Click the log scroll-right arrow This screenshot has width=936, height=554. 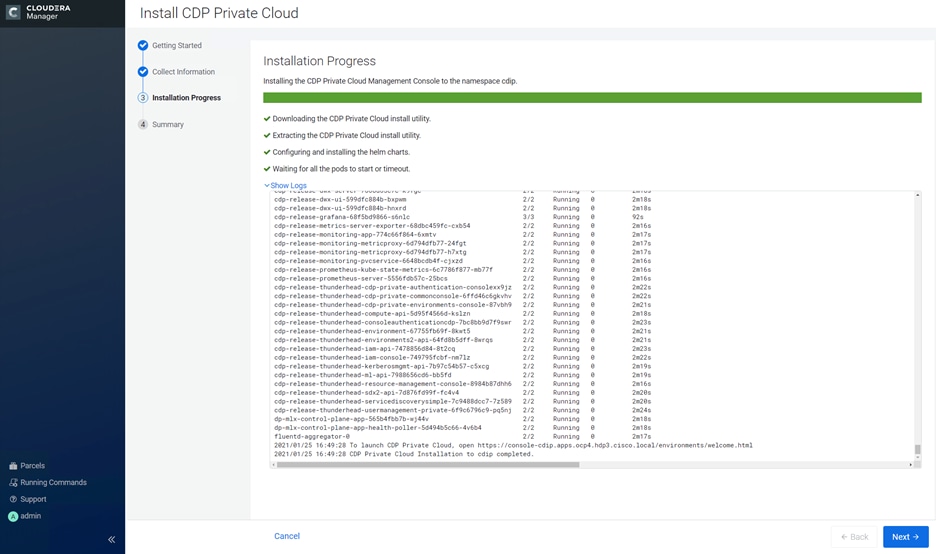click(x=911, y=464)
